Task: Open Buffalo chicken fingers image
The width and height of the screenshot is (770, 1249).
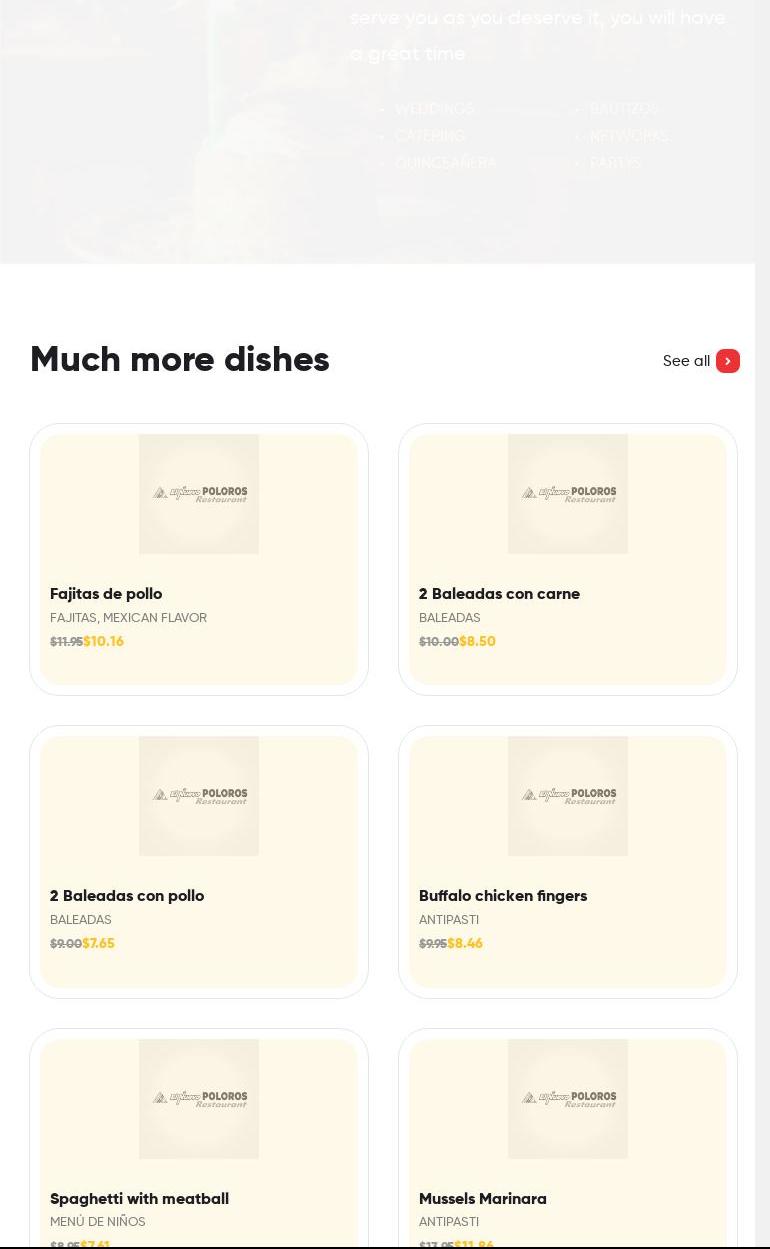Action: point(568,796)
